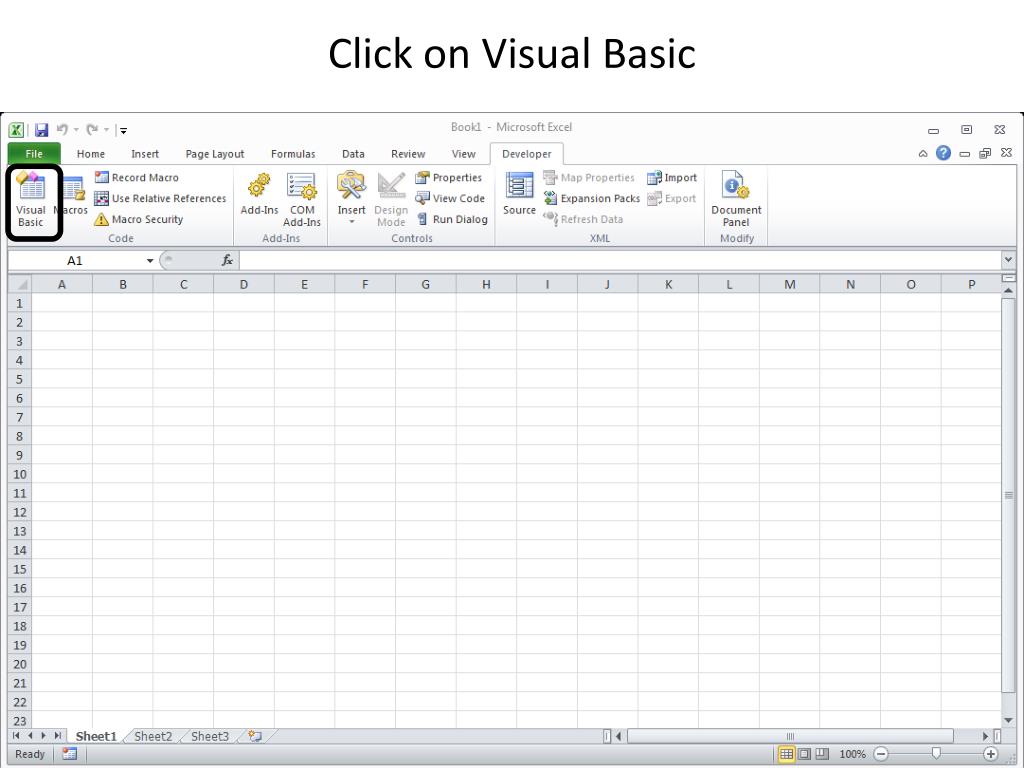Save the workbook from quick access toolbar
Image resolution: width=1024 pixels, height=768 pixels.
point(41,130)
